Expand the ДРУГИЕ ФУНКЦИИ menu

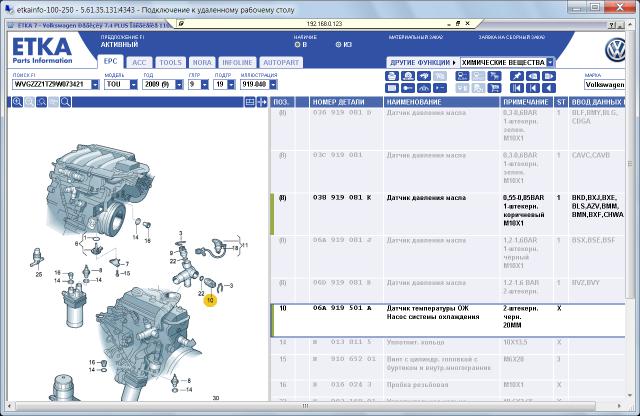(x=423, y=62)
